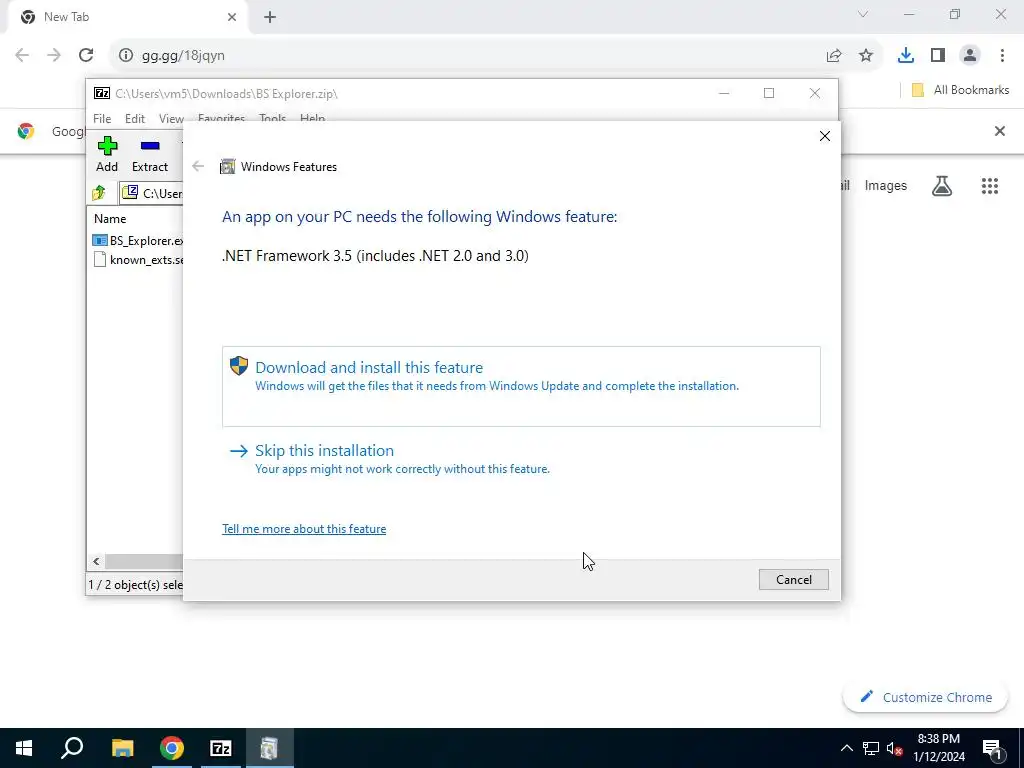Click the UAC shield icon beside Download
This screenshot has height=768, width=1024.
click(239, 366)
